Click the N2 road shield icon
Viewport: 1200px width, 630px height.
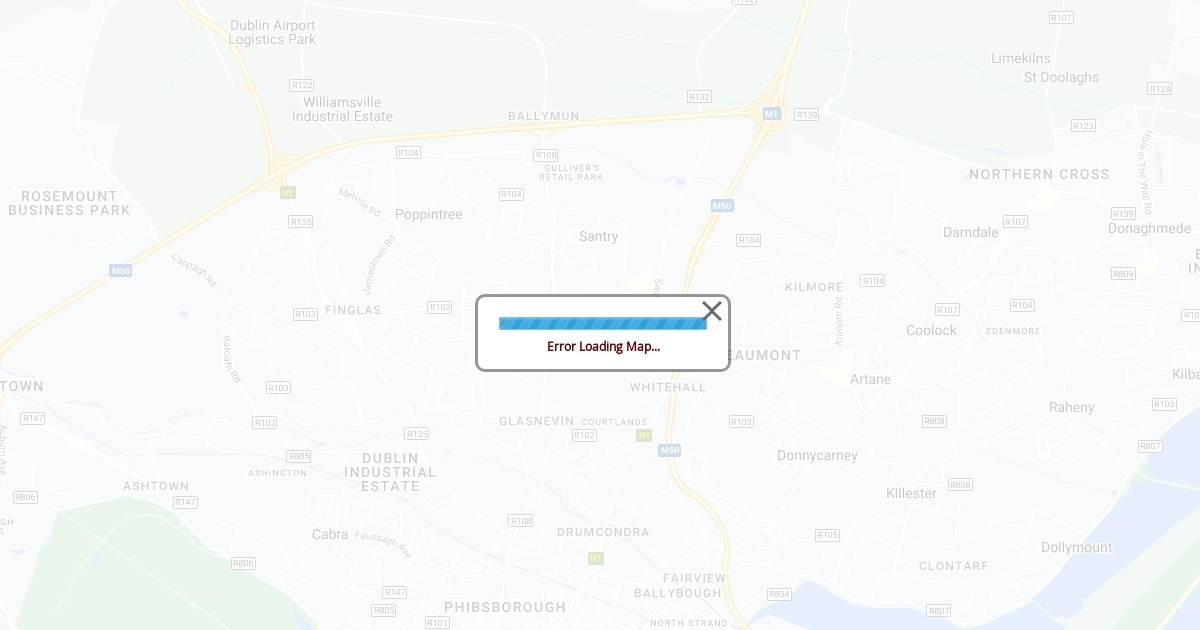(288, 192)
